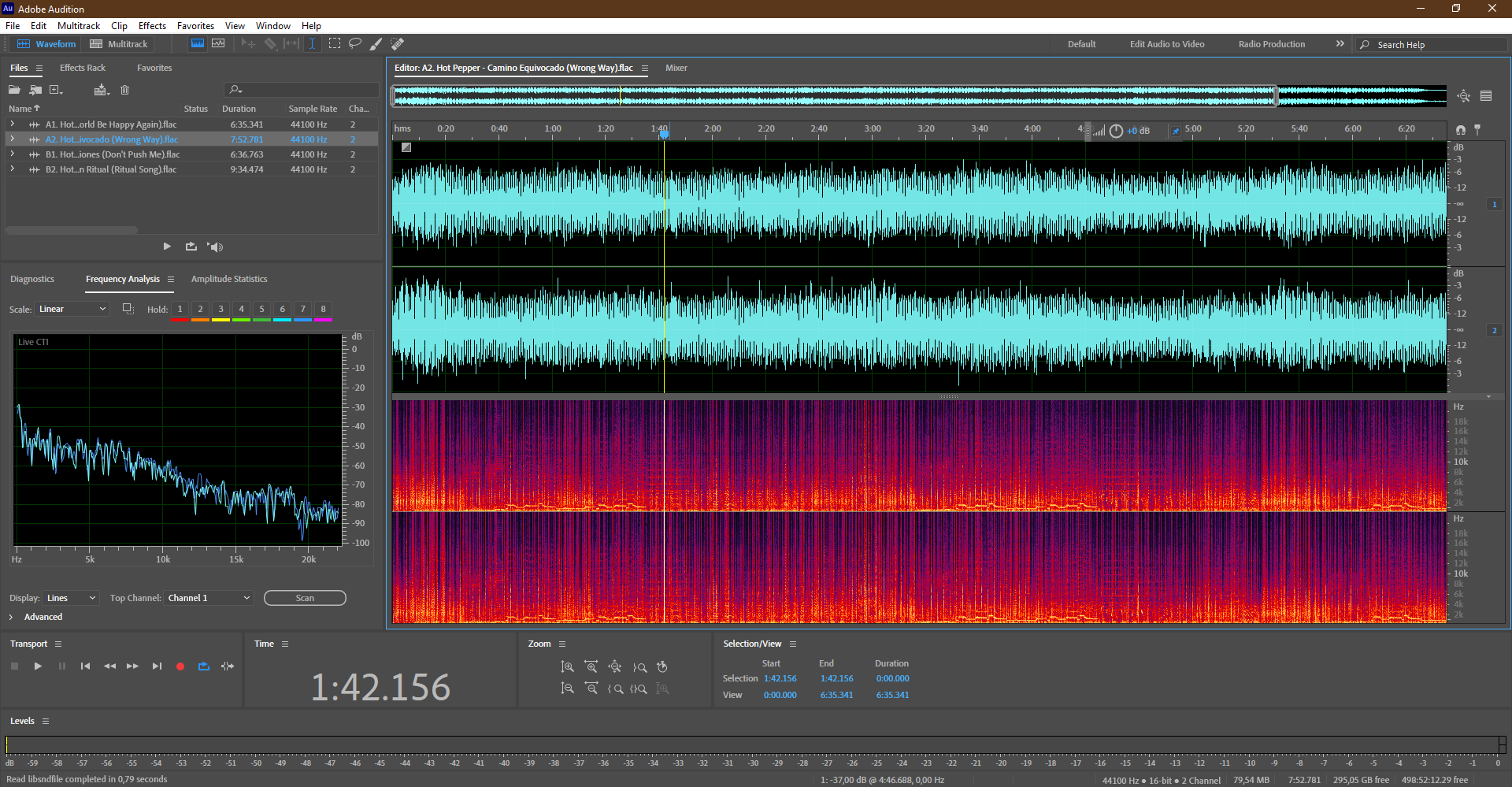The height and width of the screenshot is (787, 1512).
Task: Open the Mixer tab
Action: tap(676, 68)
